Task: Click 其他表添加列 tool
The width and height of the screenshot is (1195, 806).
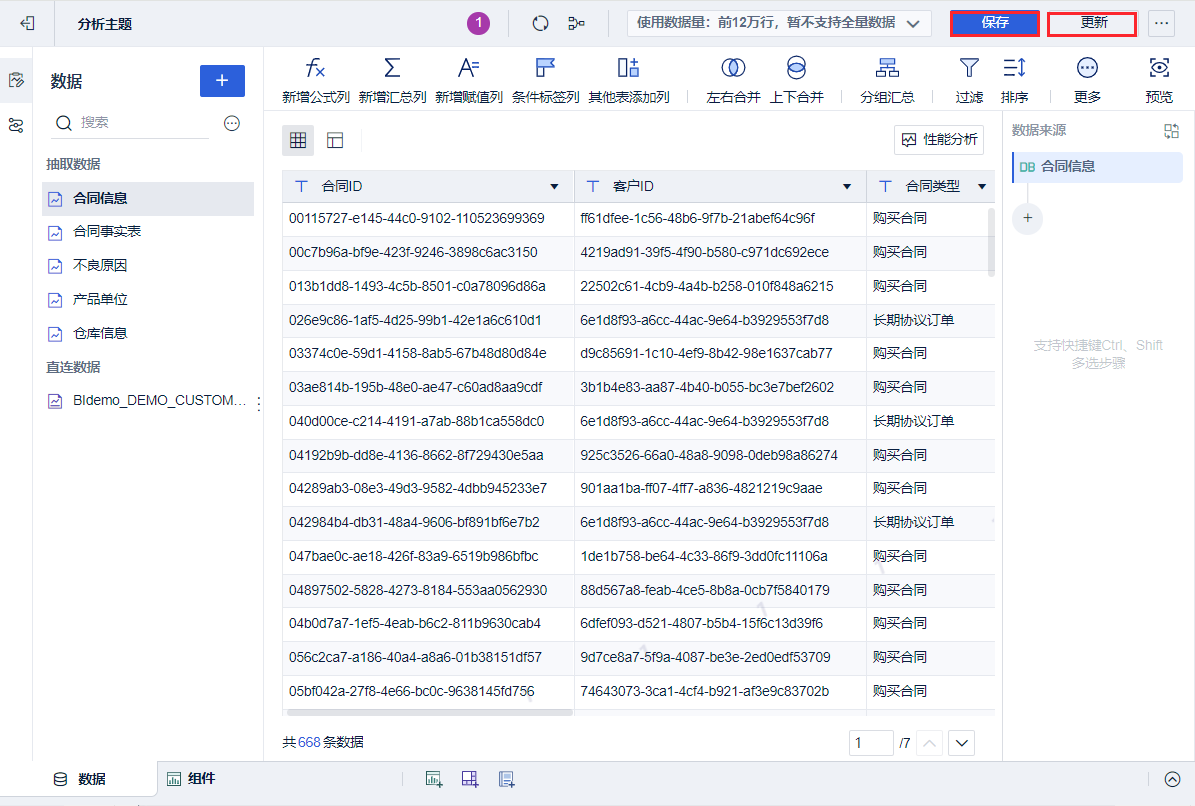Action: pyautogui.click(x=629, y=79)
